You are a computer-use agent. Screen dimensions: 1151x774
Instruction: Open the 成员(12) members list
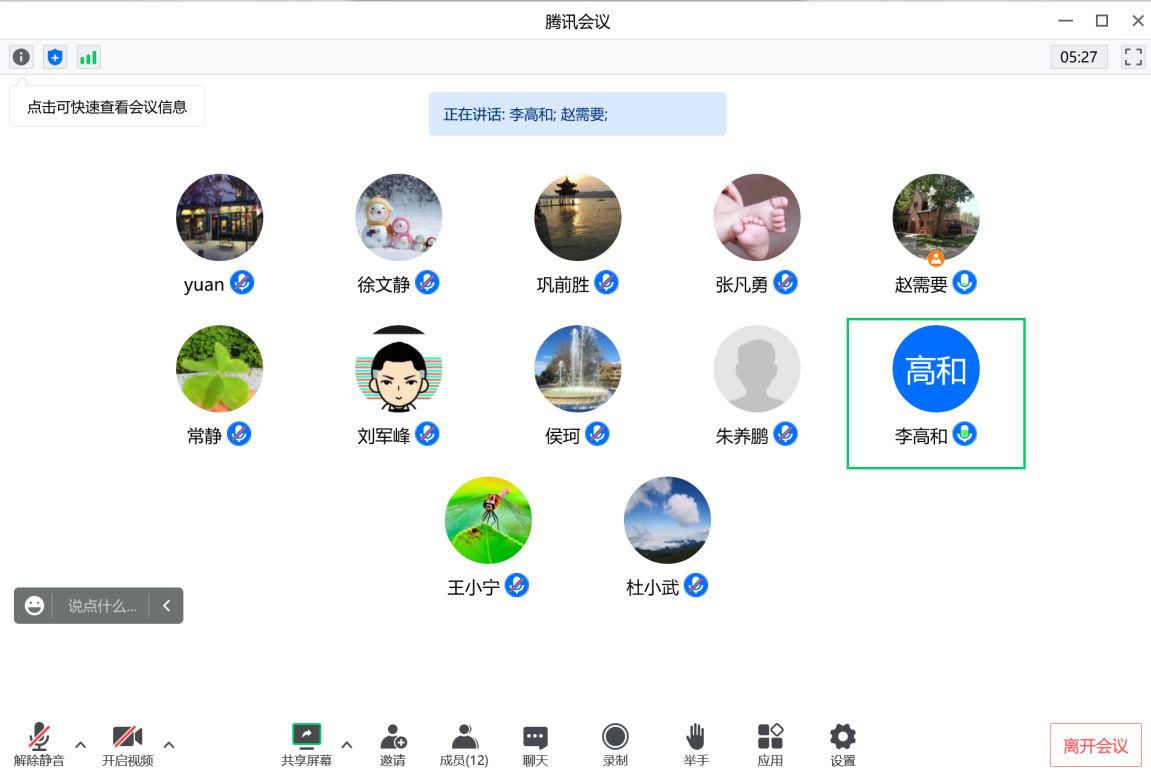[464, 745]
